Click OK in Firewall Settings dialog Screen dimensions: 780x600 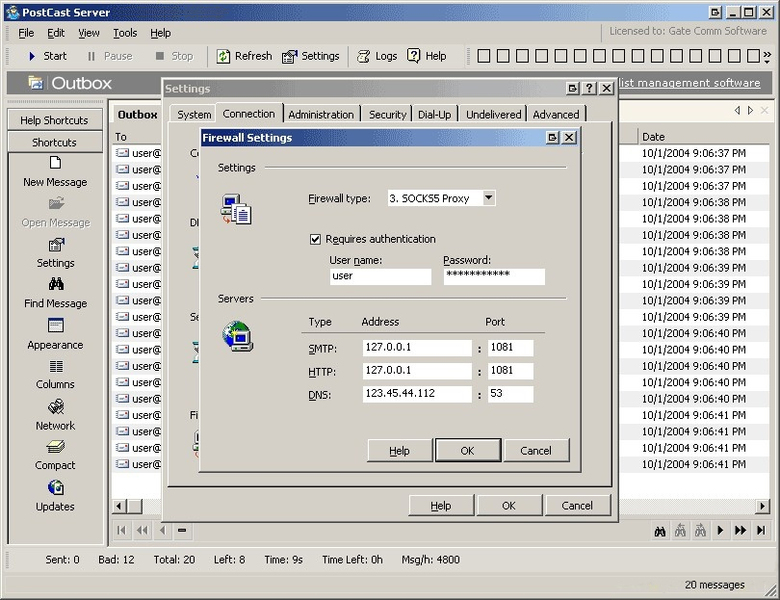(468, 450)
